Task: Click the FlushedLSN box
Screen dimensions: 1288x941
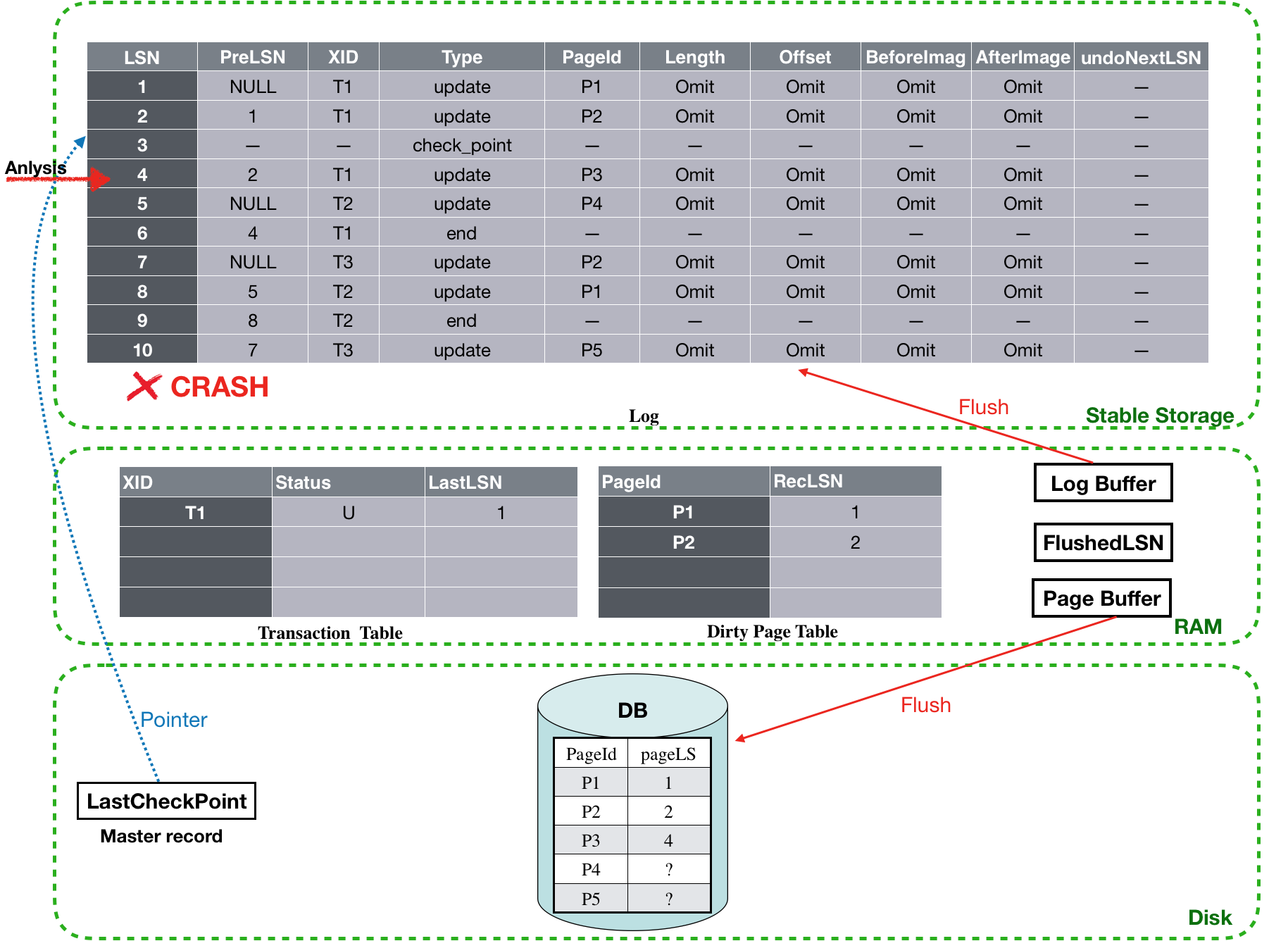Action: [x=1103, y=542]
